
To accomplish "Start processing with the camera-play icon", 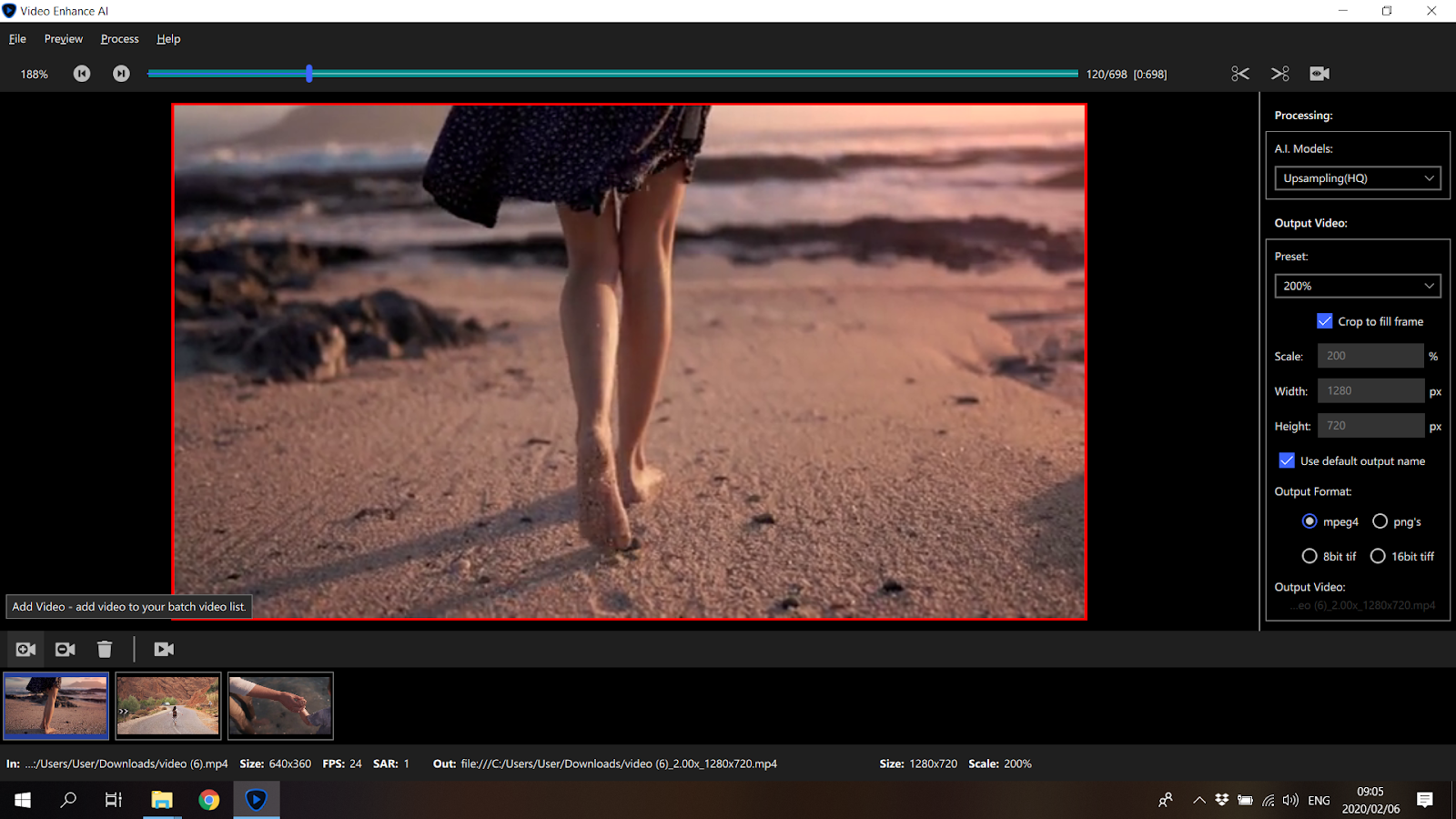I will [x=164, y=649].
